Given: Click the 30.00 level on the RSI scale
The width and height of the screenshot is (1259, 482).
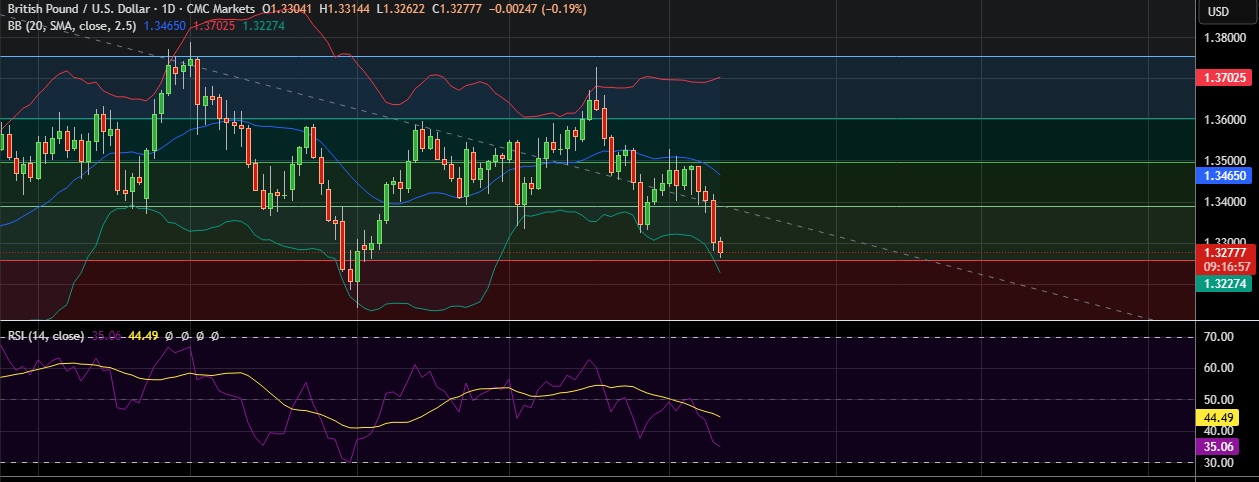Looking at the screenshot, I should point(1218,463).
